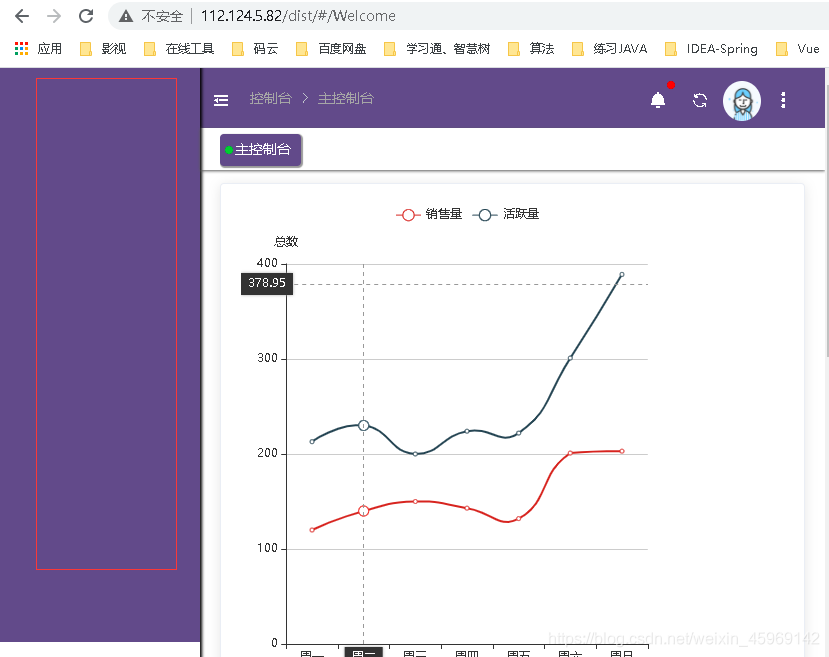
Task: Open the 练习JAVA bookmark folder
Action: pos(610,49)
